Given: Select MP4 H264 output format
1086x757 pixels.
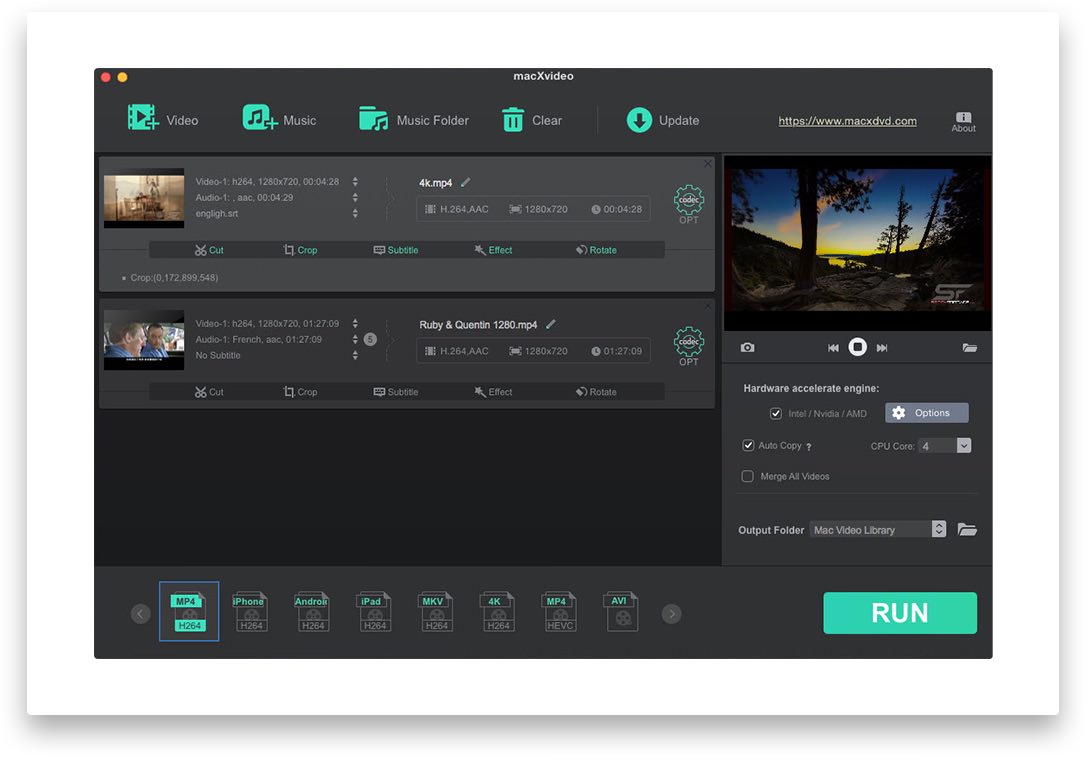Looking at the screenshot, I should (x=189, y=612).
